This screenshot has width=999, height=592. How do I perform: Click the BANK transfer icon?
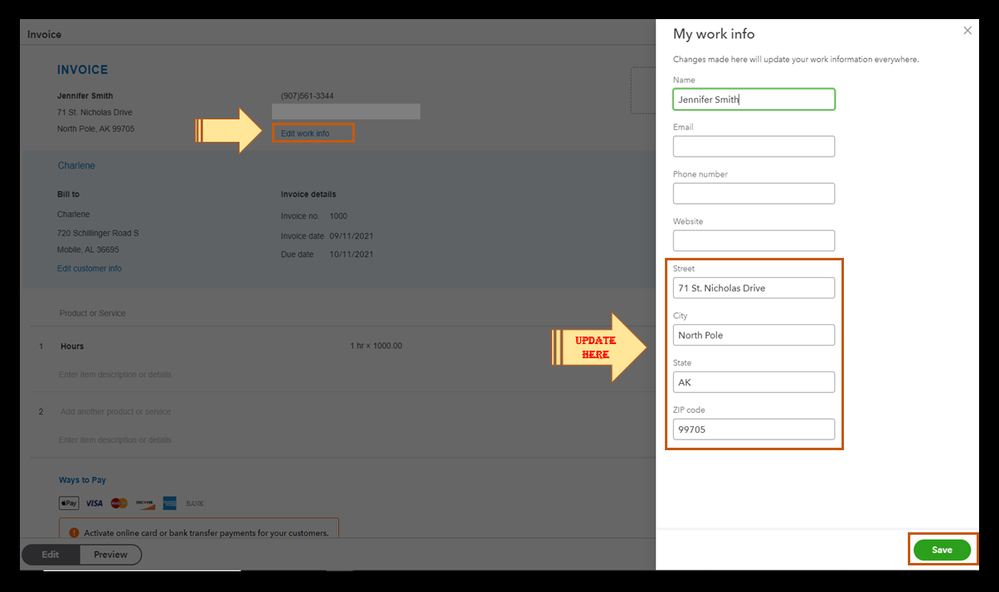(x=195, y=503)
